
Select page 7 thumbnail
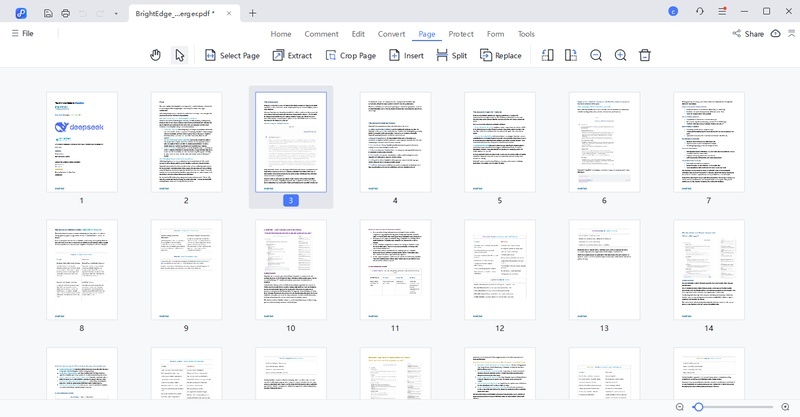point(709,142)
